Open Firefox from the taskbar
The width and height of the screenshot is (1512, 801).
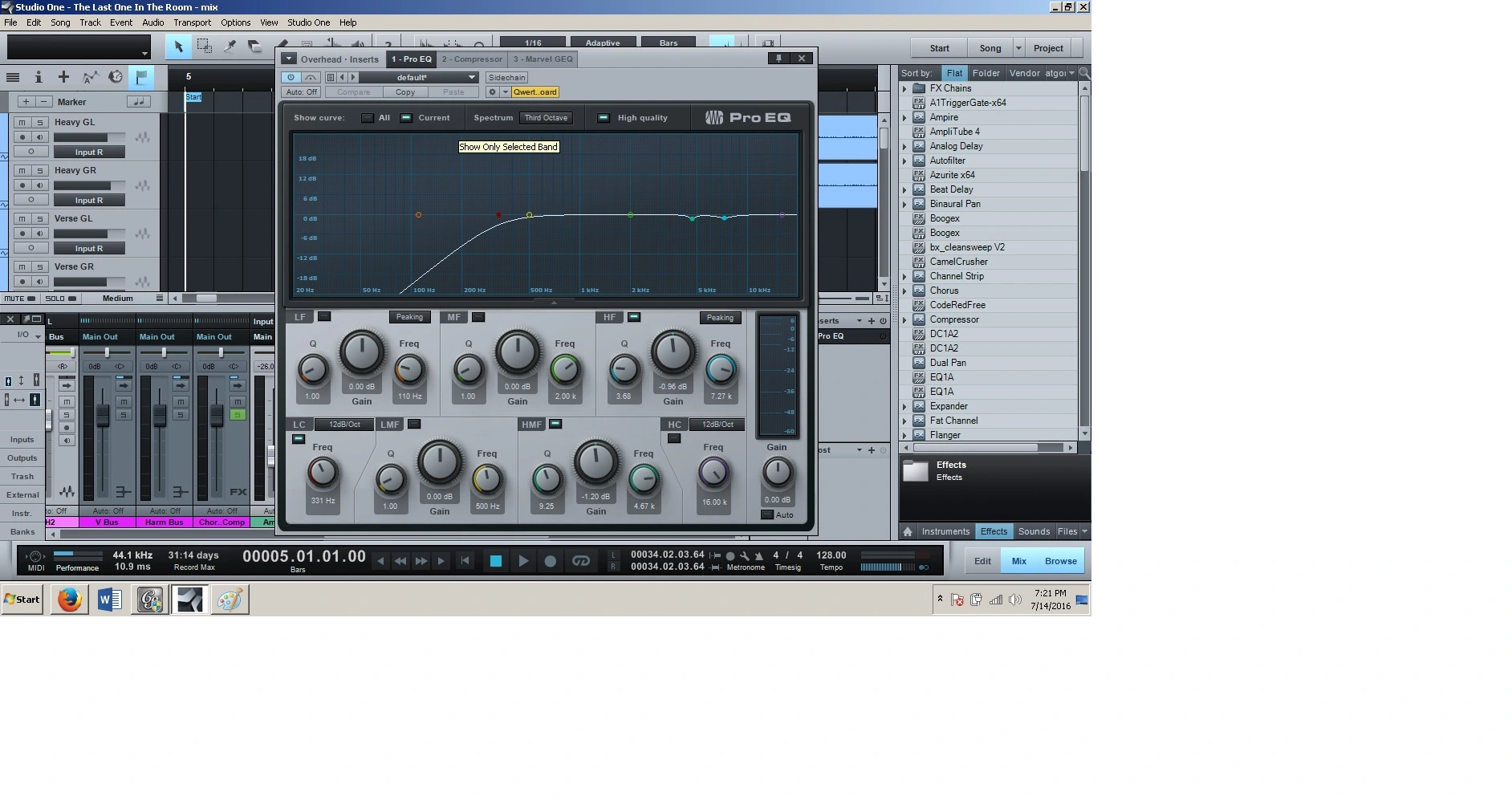[70, 600]
